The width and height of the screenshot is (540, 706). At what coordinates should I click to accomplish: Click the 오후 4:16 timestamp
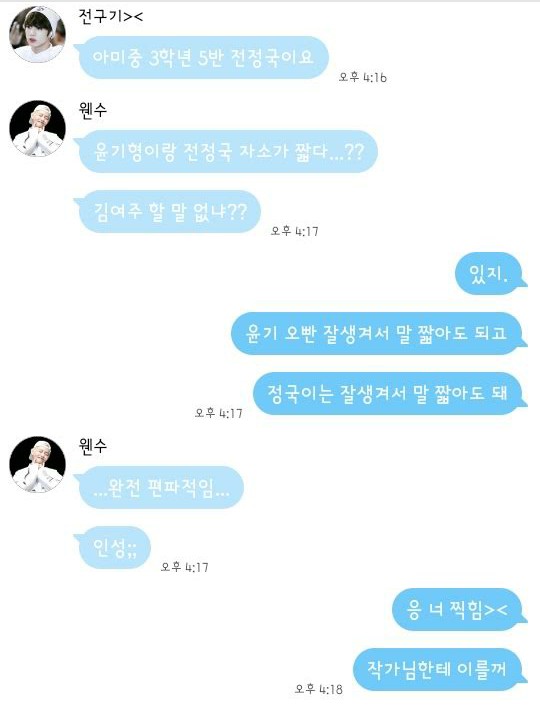(x=363, y=77)
